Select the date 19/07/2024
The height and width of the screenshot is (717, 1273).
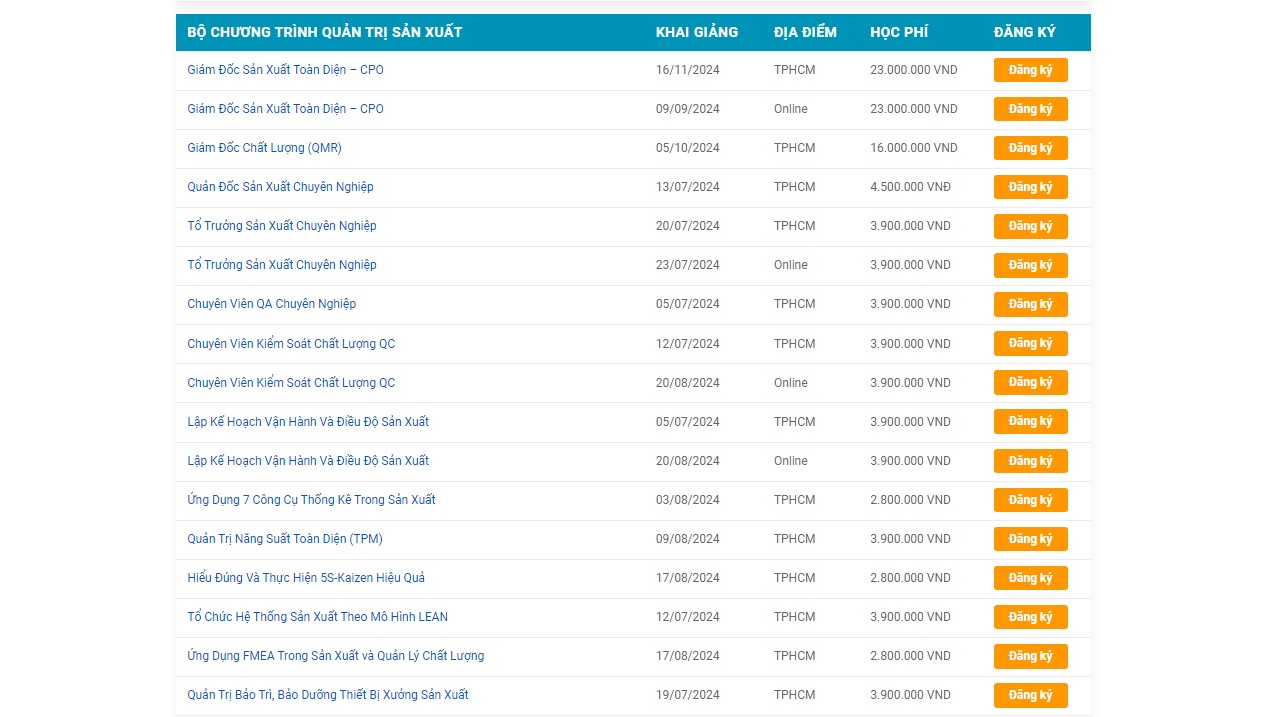coord(688,695)
